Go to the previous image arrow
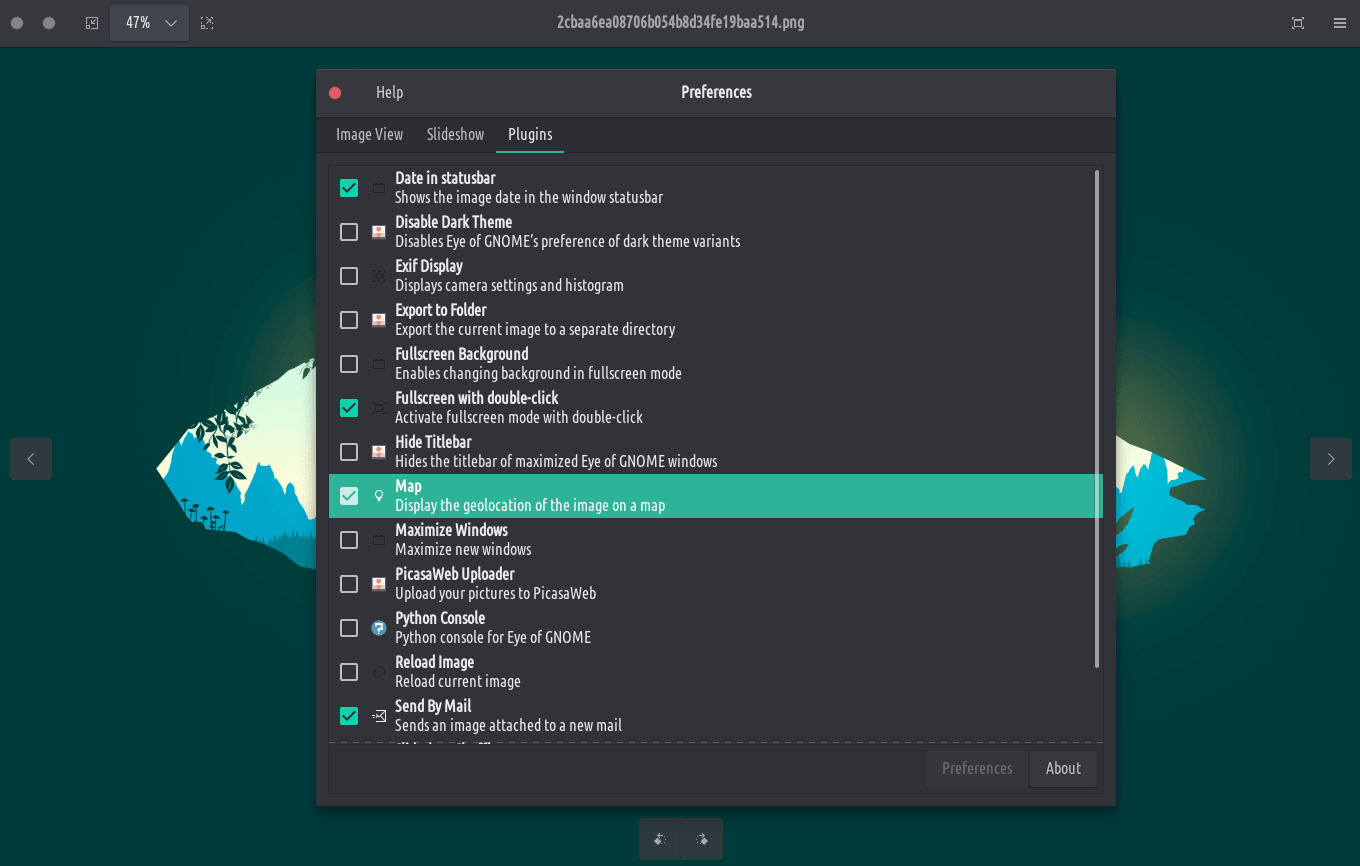 [x=31, y=459]
